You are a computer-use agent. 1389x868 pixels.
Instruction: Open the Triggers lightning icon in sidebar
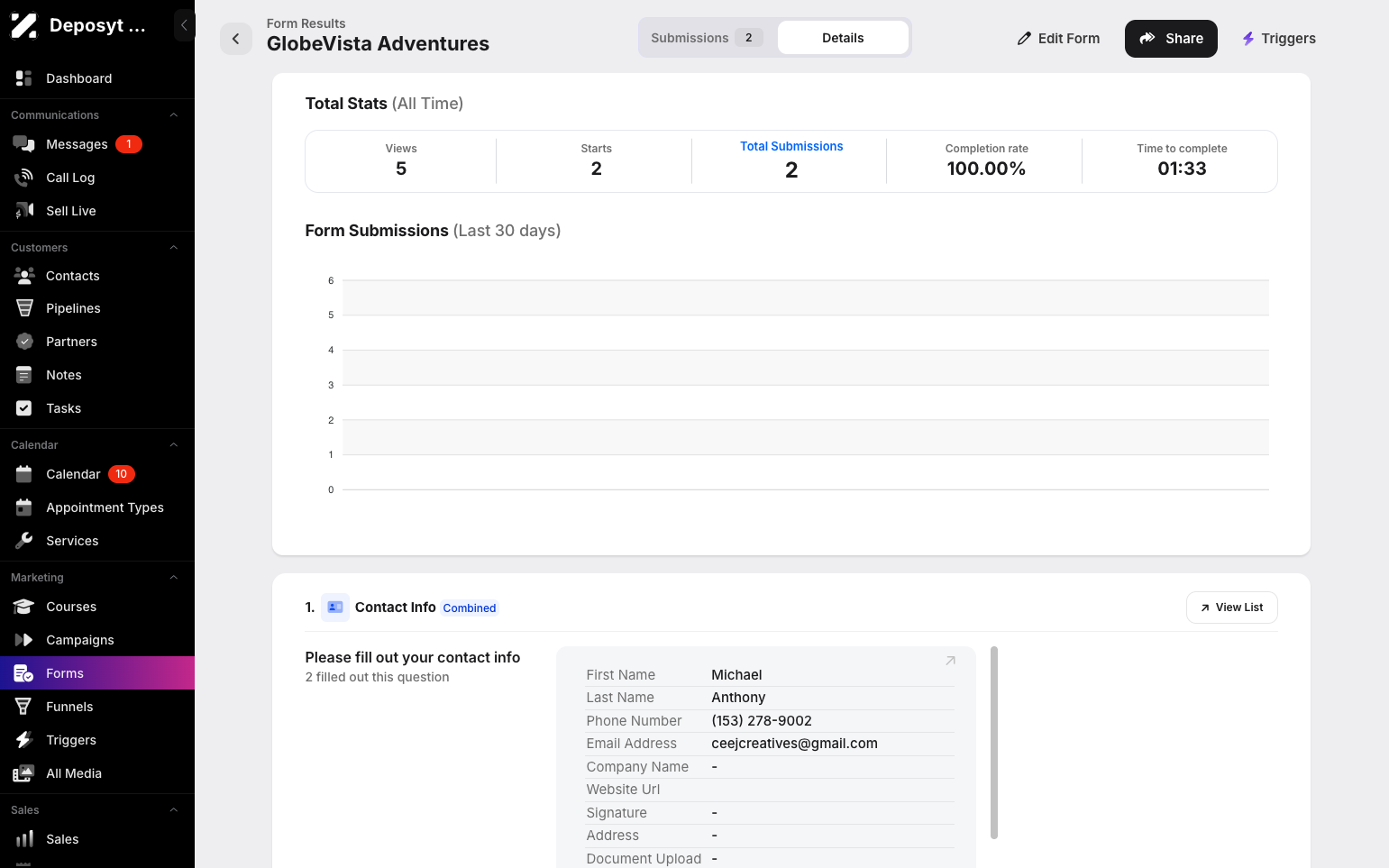pos(24,740)
